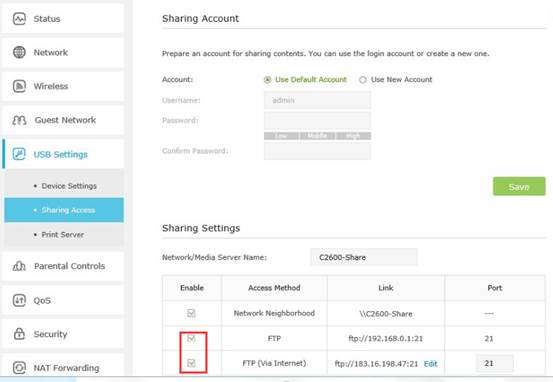Click the Link column header
This screenshot has width=553, height=382.
(x=386, y=288)
